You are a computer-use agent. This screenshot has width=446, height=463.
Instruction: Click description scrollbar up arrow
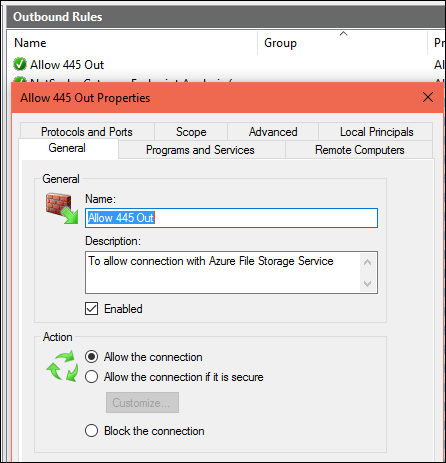(x=368, y=262)
